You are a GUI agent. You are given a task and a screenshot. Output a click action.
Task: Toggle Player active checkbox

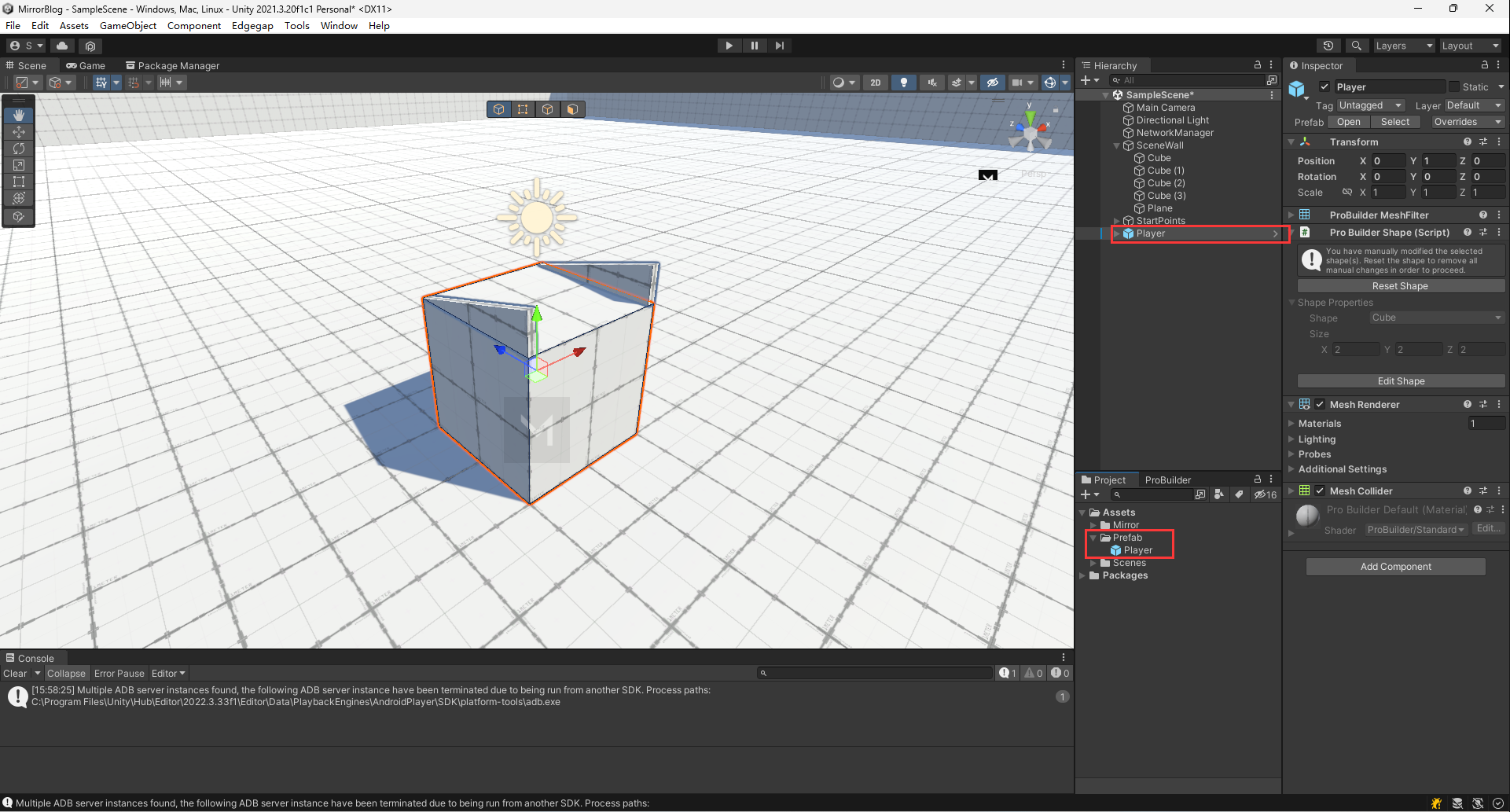point(1324,86)
